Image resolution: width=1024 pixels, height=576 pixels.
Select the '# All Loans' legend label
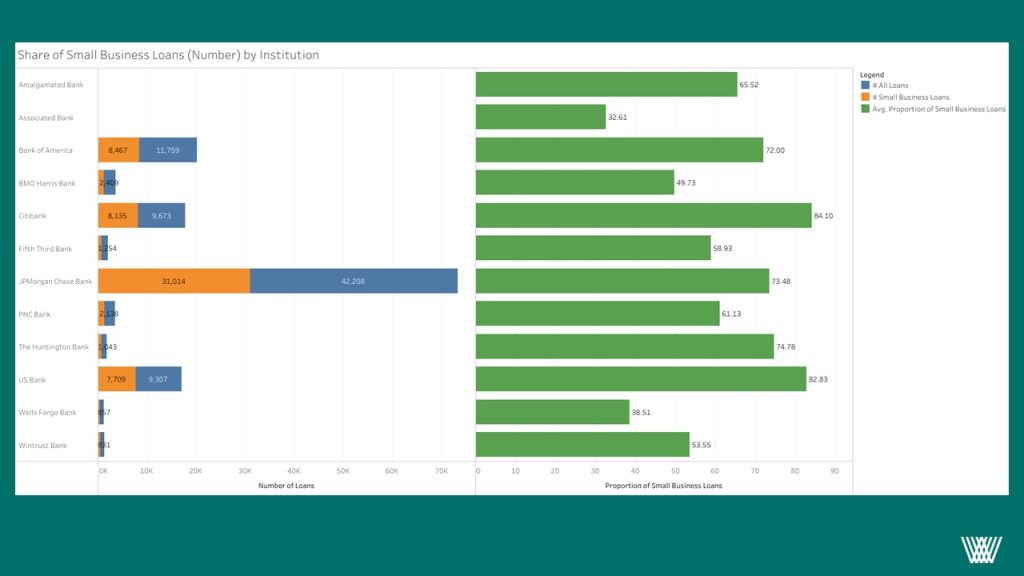tap(890, 86)
